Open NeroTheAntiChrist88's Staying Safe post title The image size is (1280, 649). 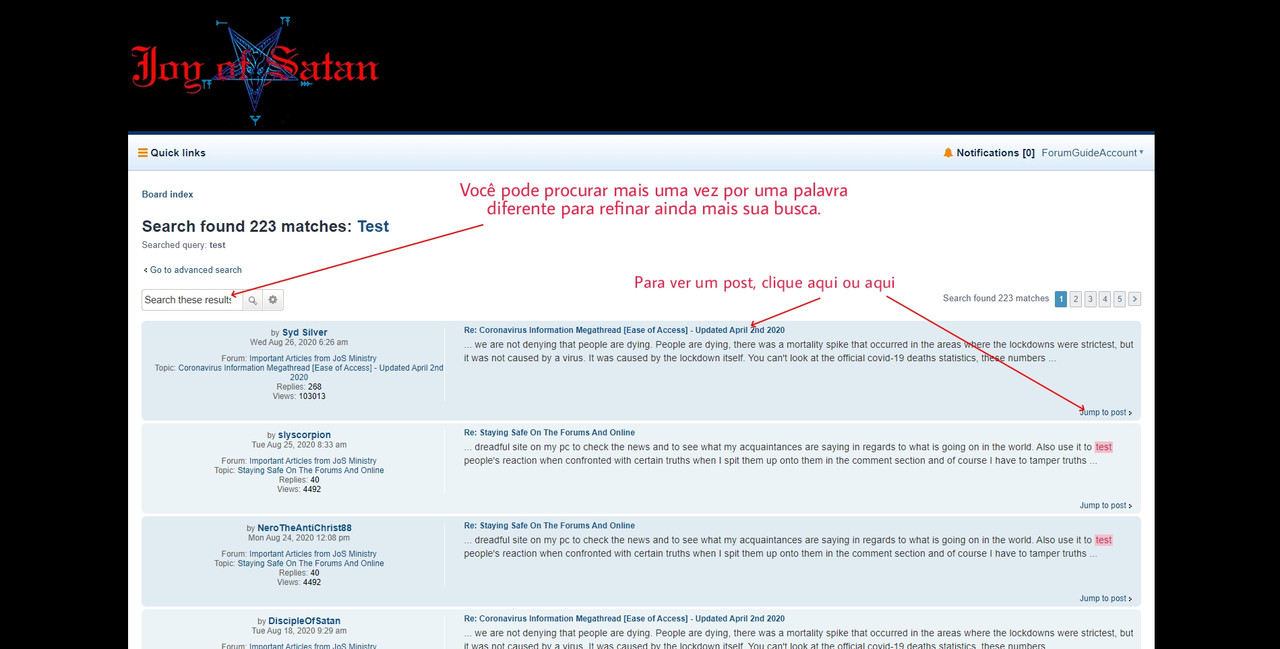tap(549, 526)
